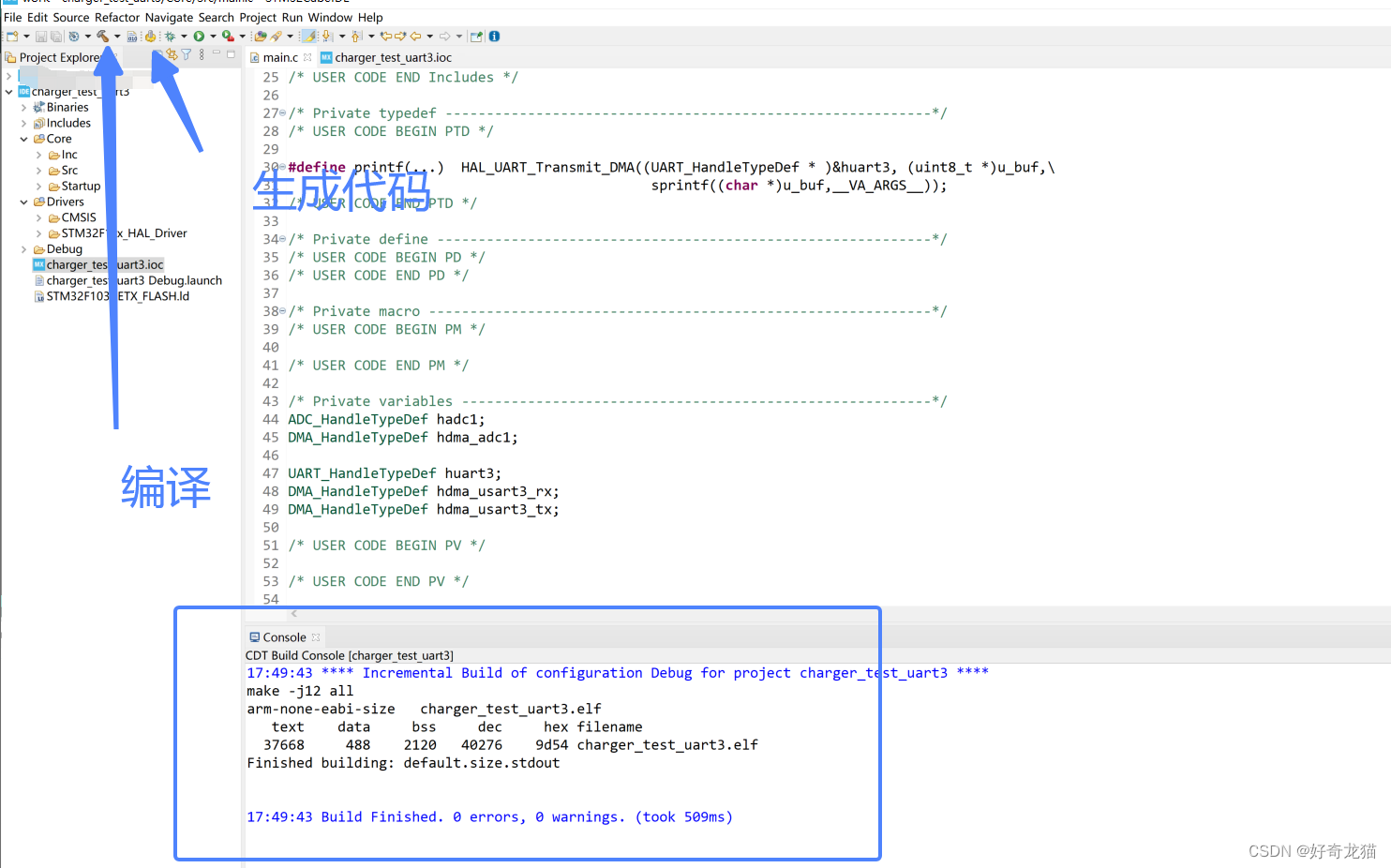Select charger_test_uart3.ioc in Project Explorer
Screen dimensions: 1391x868
(x=98, y=265)
